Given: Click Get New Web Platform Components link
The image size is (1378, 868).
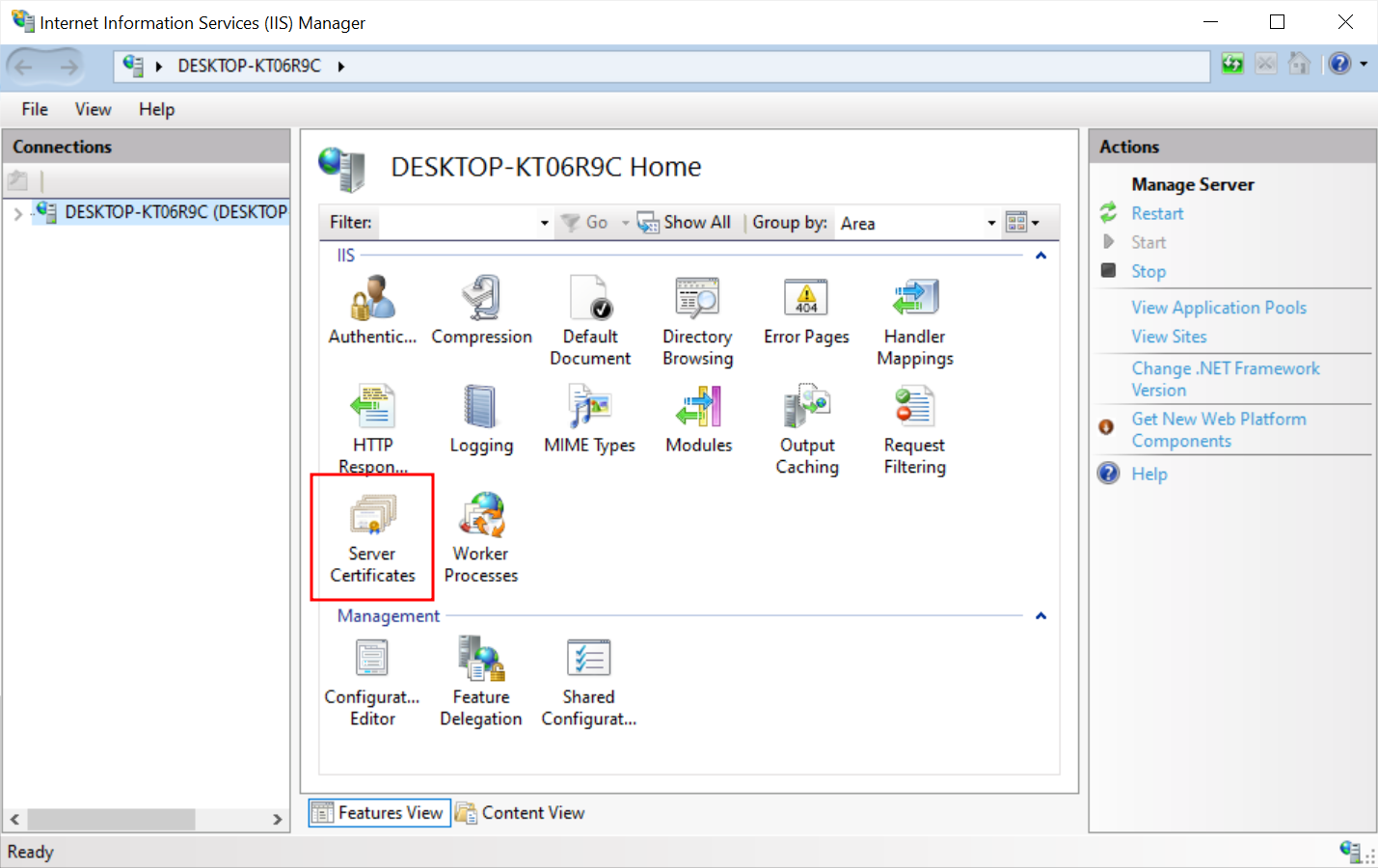Looking at the screenshot, I should (1219, 430).
